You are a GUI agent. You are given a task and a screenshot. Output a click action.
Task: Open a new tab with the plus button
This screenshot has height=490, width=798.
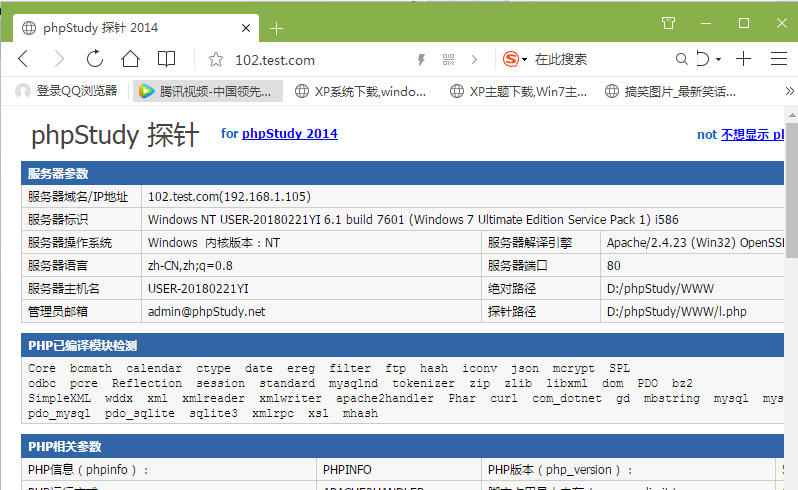pos(276,28)
